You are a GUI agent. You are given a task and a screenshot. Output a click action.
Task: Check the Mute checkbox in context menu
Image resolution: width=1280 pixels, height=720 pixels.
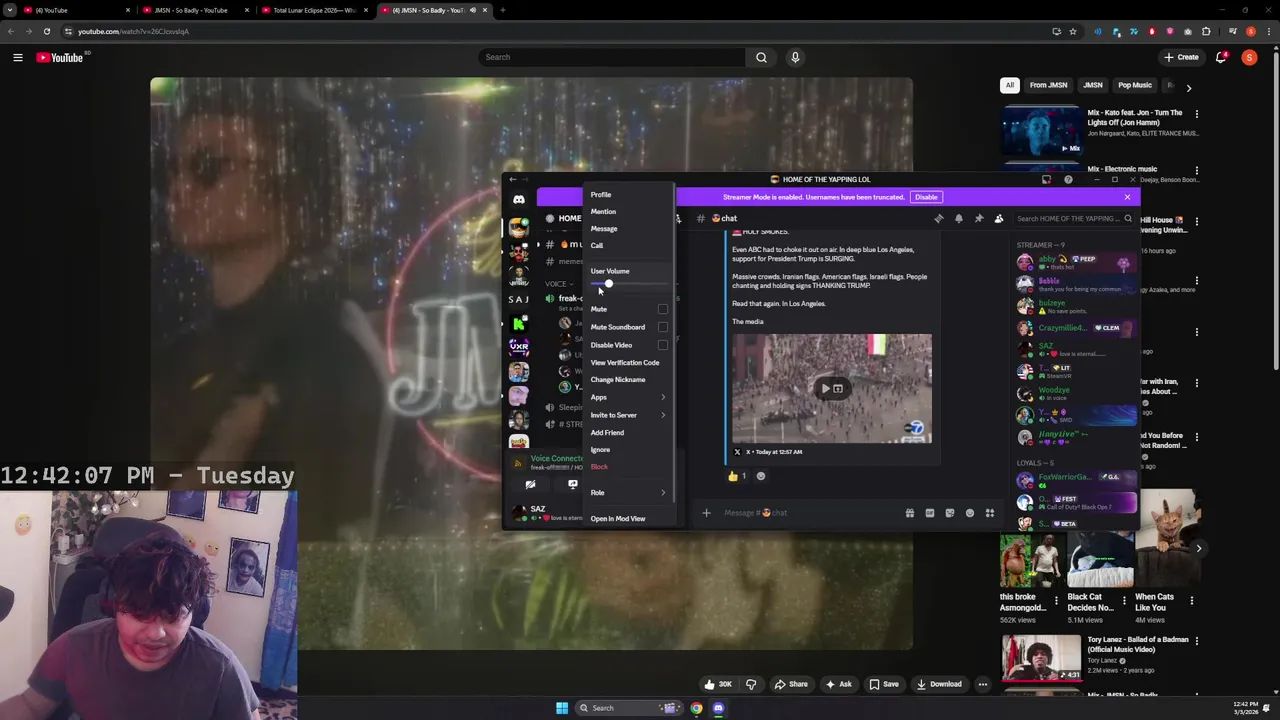pos(662,309)
